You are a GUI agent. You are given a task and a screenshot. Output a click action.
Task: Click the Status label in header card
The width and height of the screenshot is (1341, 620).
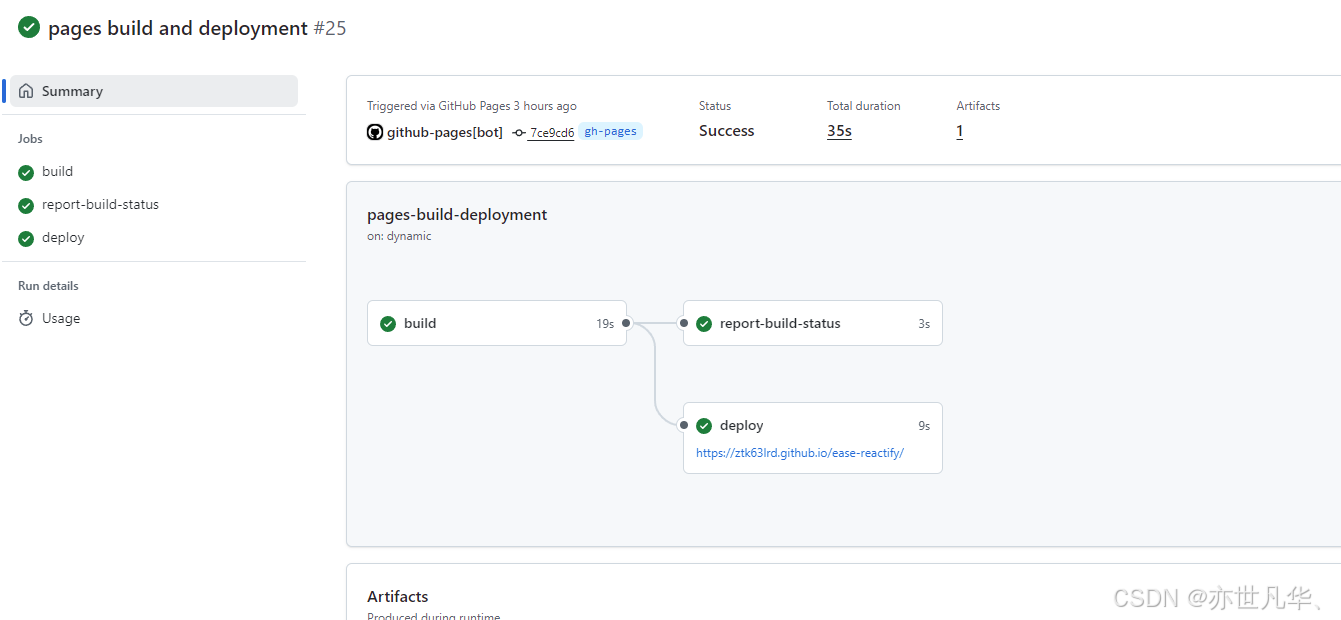coord(715,106)
